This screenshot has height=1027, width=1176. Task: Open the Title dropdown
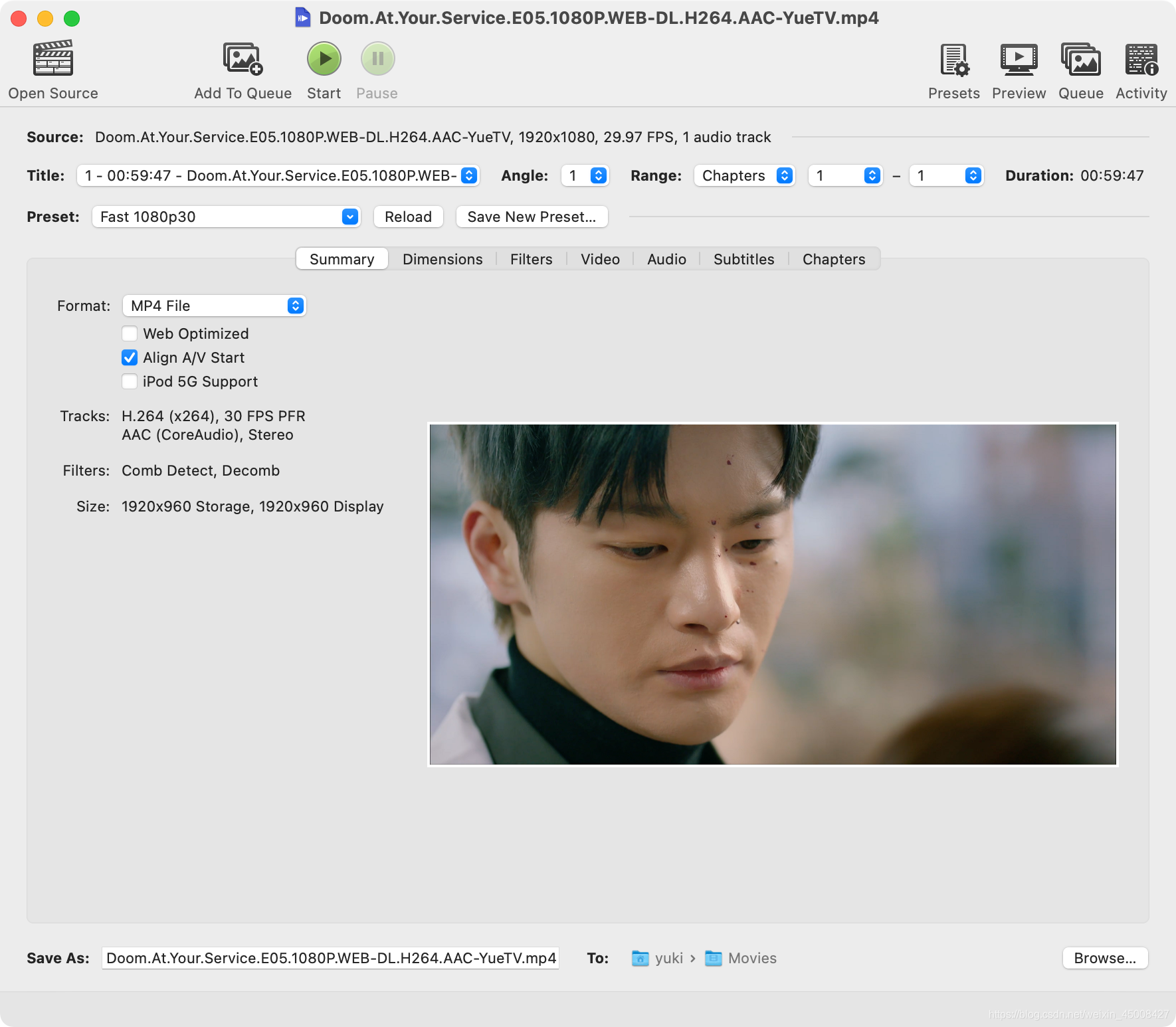(278, 175)
